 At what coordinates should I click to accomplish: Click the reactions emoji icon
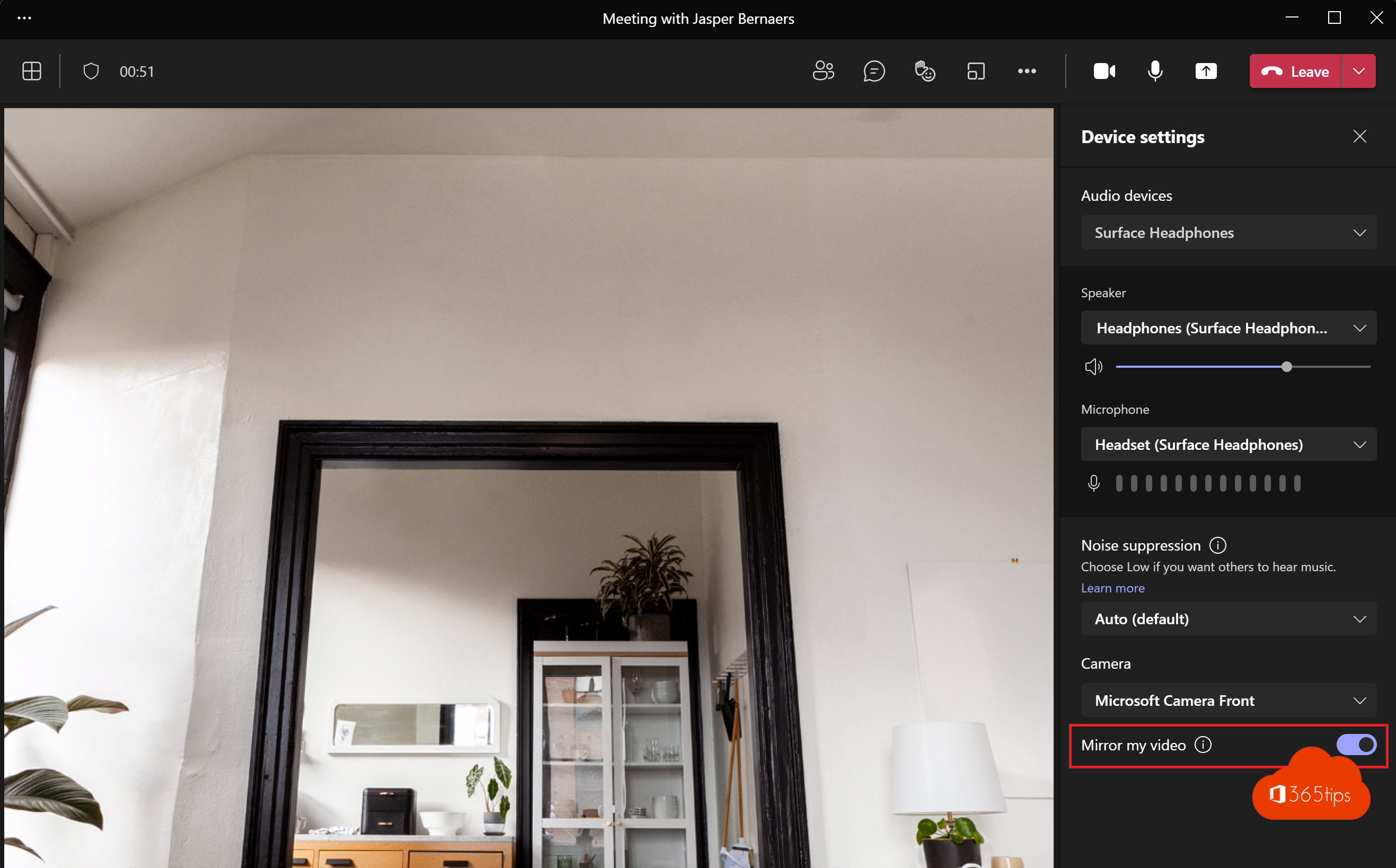pos(924,71)
